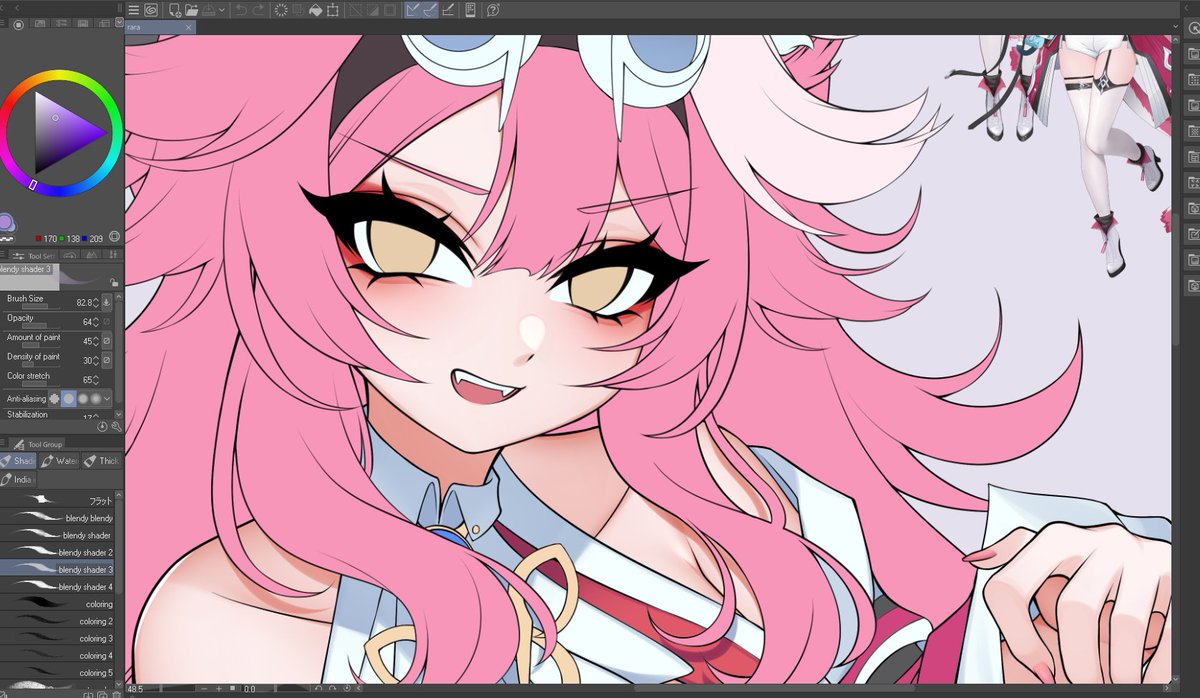This screenshot has width=1200, height=698.
Task: Open Amount of paint dynamics button
Action: 107,341
